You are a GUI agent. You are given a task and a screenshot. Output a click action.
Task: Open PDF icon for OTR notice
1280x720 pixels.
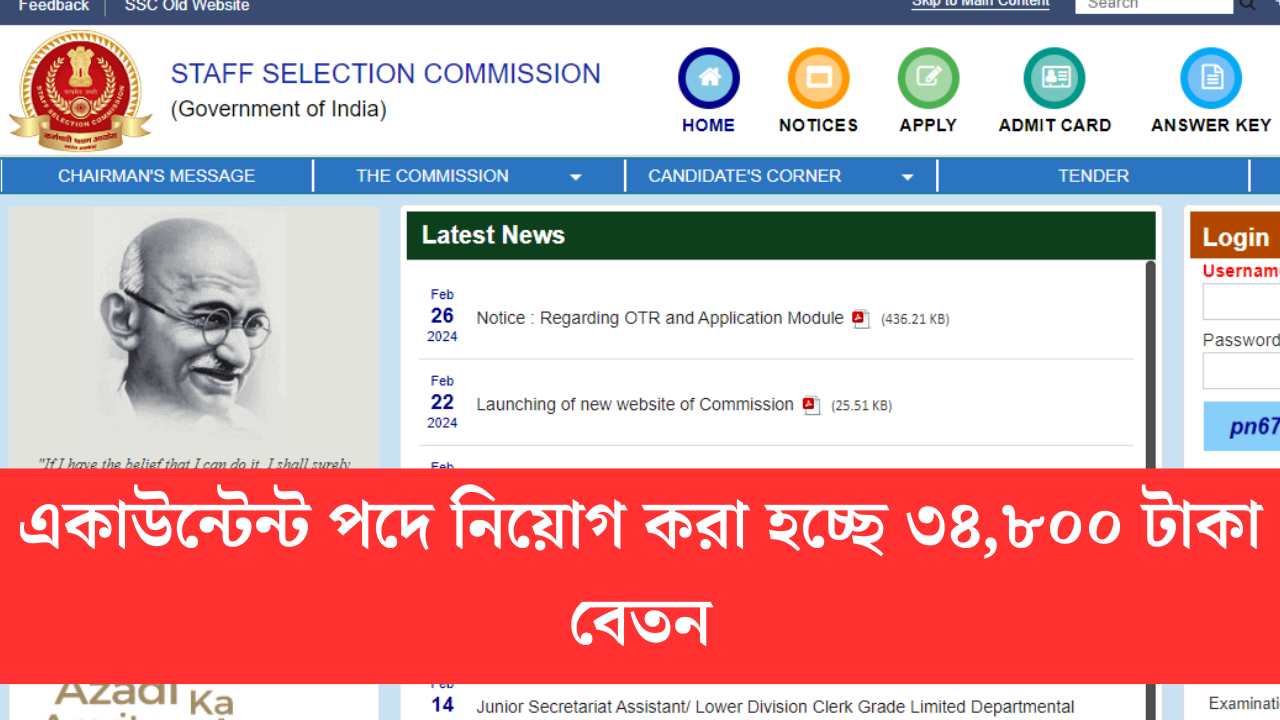[861, 319]
